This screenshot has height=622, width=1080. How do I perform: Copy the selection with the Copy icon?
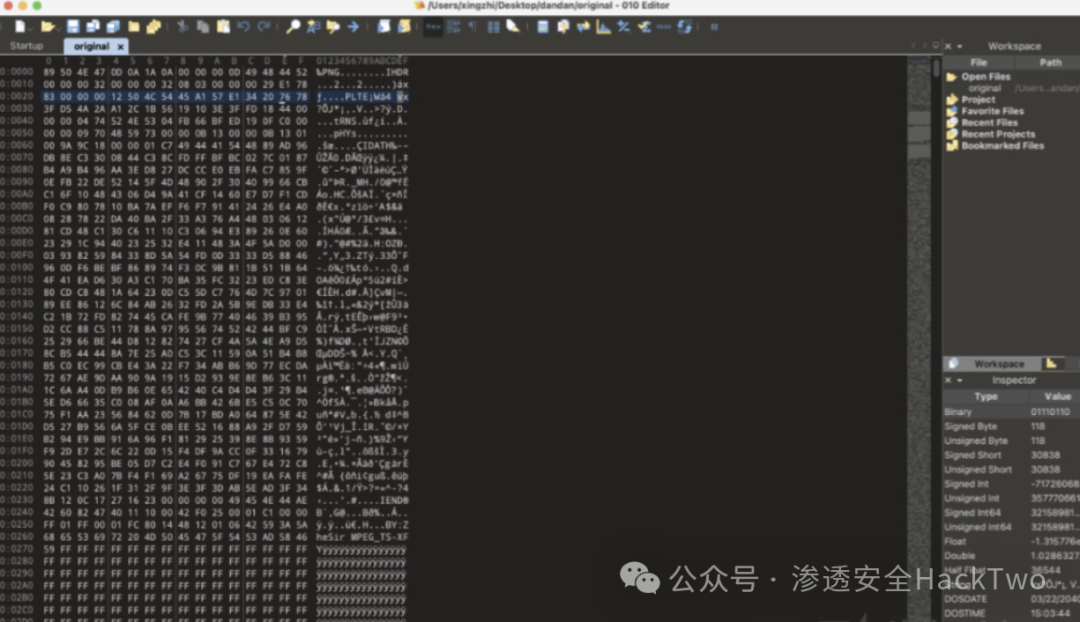click(203, 27)
